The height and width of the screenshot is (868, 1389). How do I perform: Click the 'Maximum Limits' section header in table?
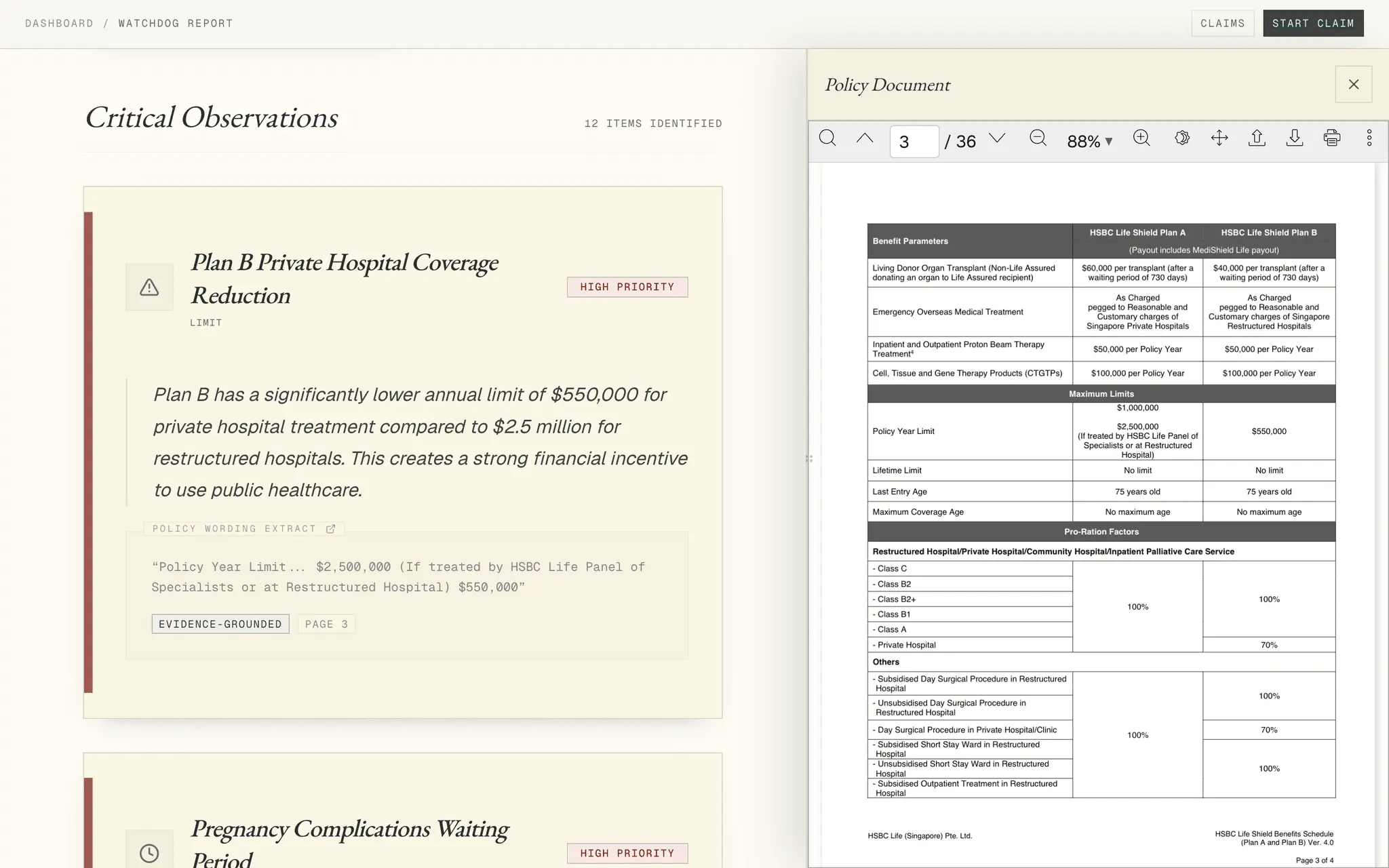1101,394
